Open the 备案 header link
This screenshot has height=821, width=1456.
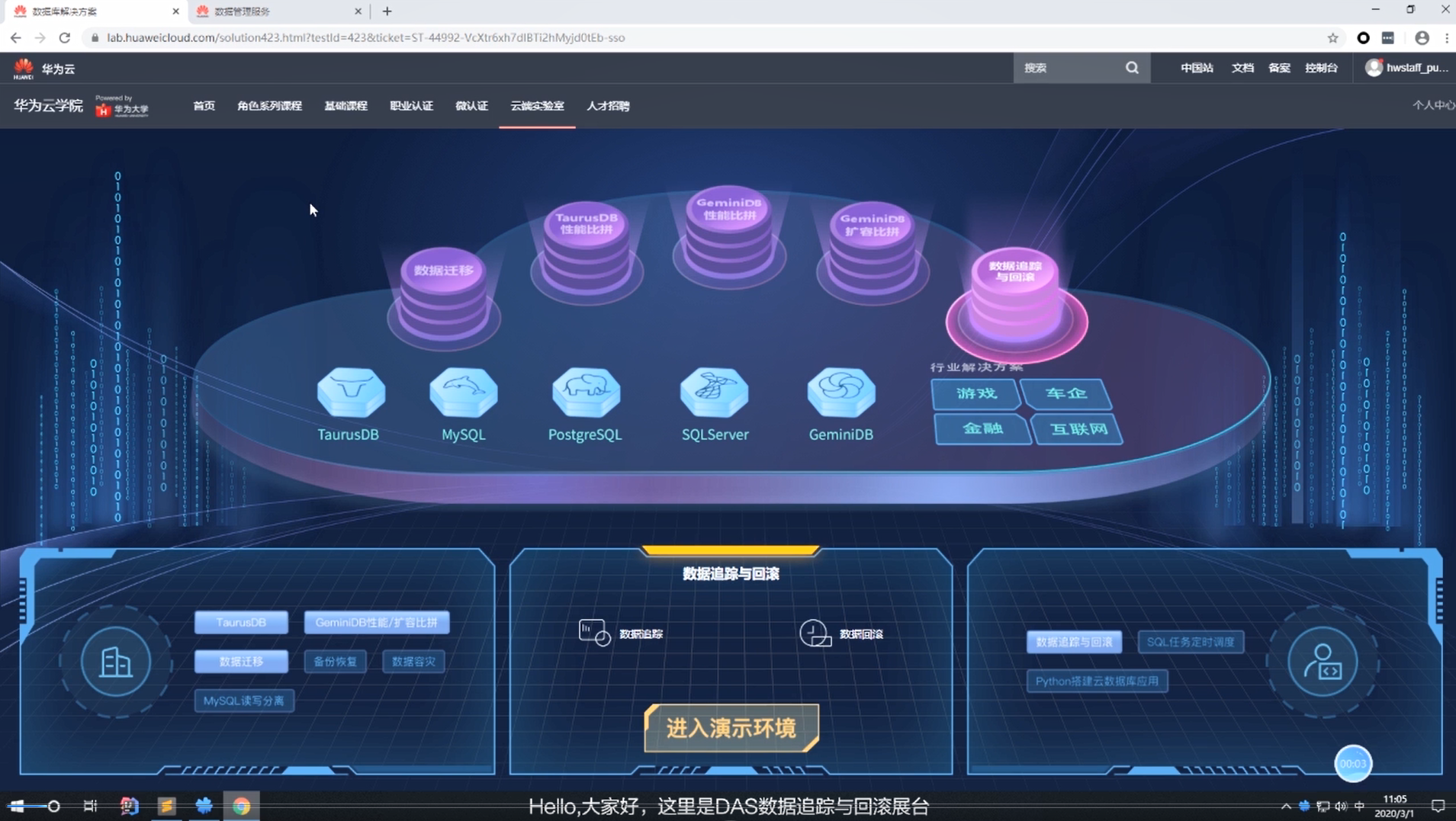tap(1279, 68)
